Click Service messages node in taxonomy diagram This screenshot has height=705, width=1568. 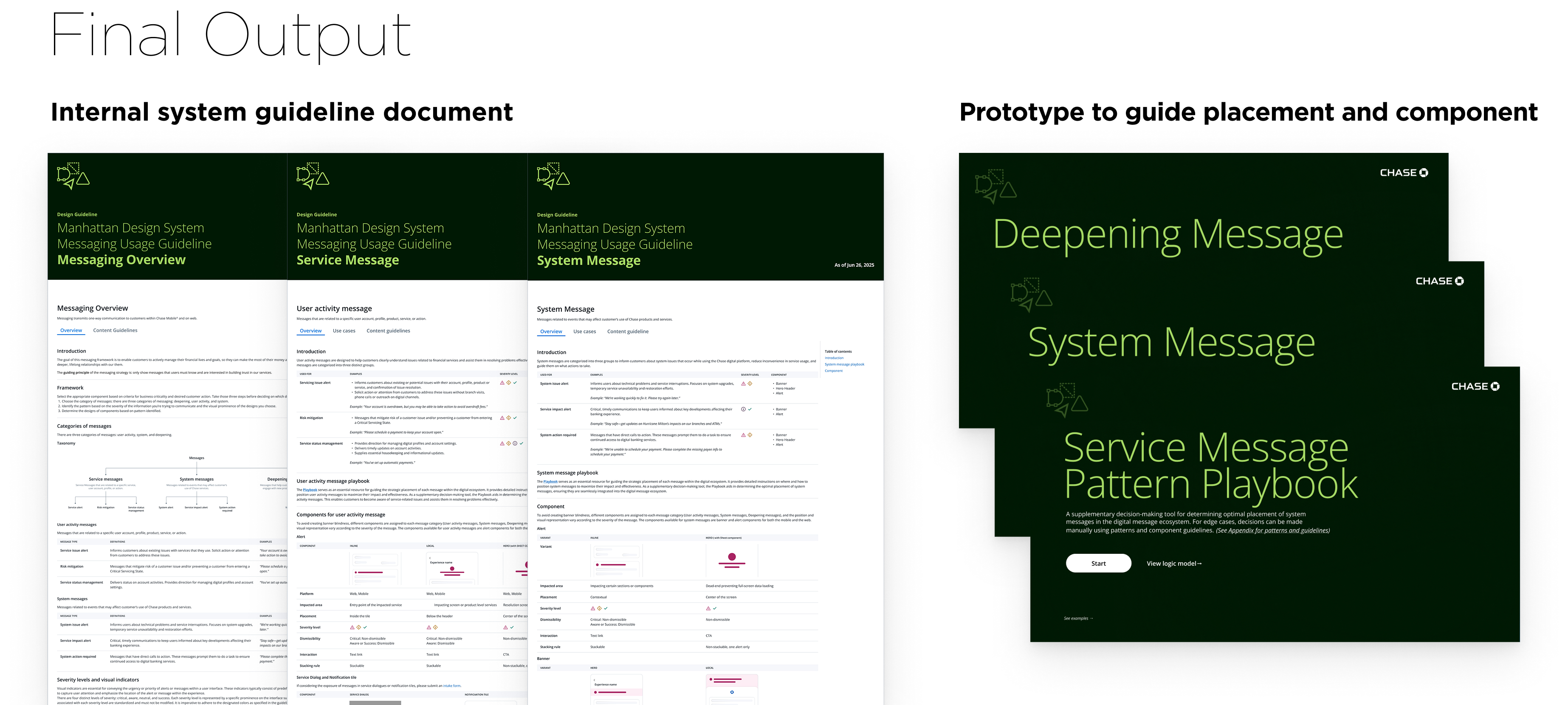tap(105, 479)
